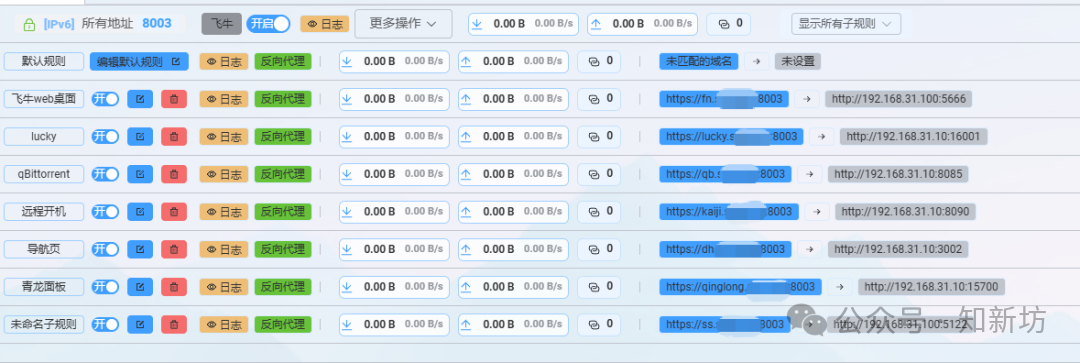The width and height of the screenshot is (1080, 363).
Task: Click backend http://192.168.31.10:8085
Action: tap(898, 174)
